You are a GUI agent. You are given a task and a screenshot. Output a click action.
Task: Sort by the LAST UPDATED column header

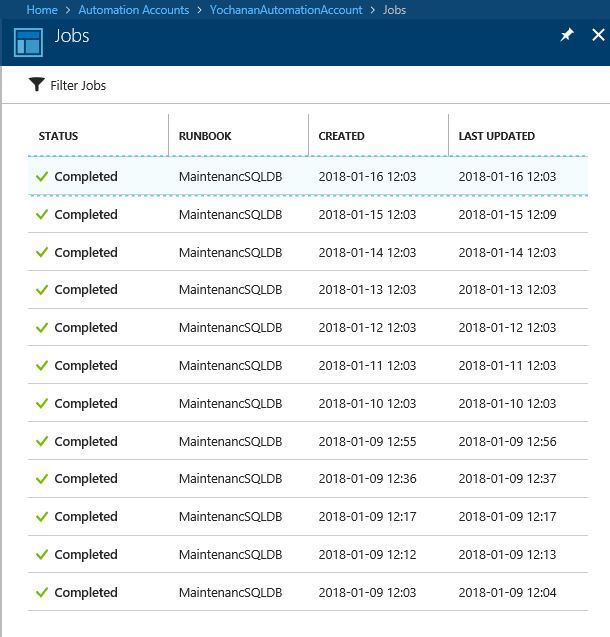click(497, 136)
